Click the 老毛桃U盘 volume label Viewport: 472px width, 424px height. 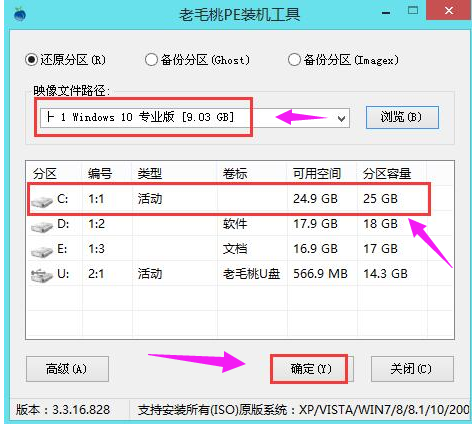click(251, 274)
